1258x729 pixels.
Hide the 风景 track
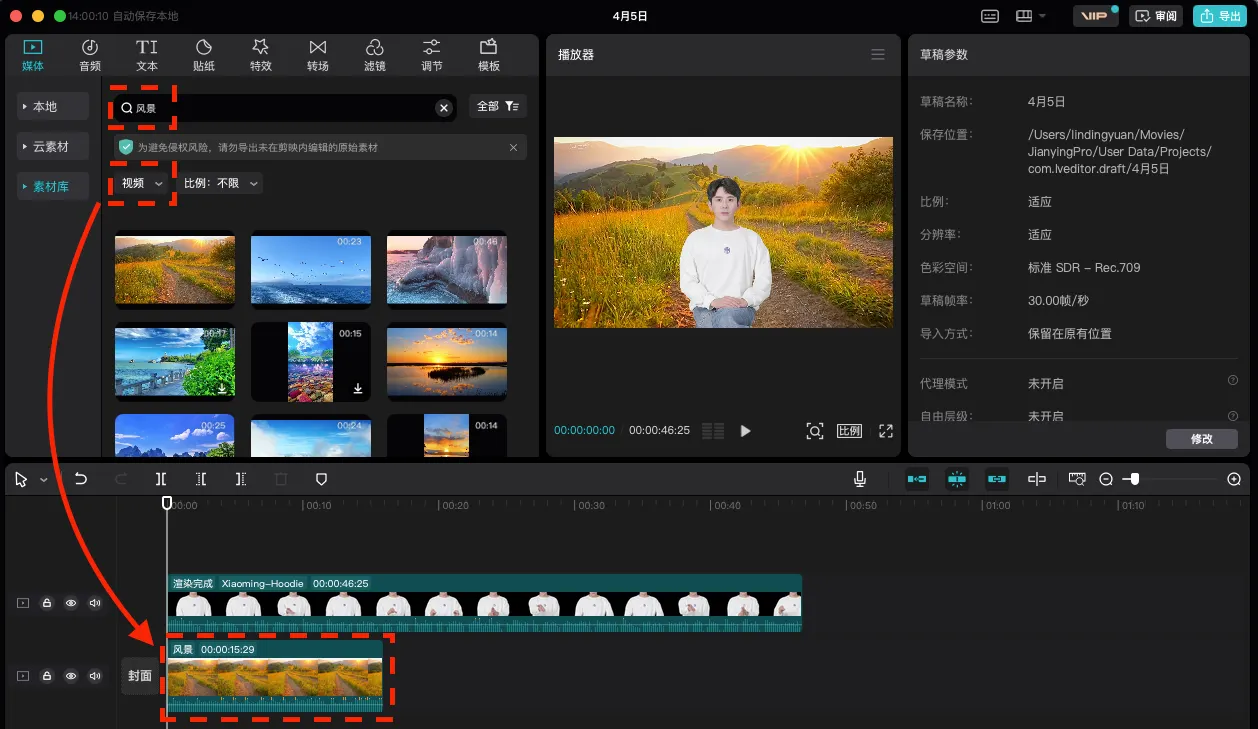click(71, 676)
